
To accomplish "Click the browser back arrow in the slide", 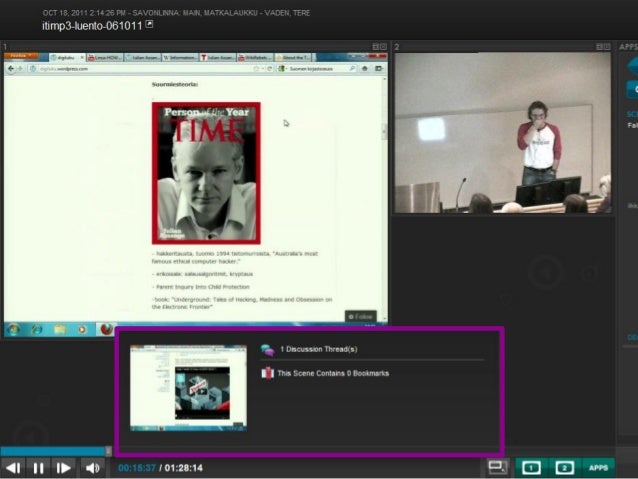I will coord(11,69).
